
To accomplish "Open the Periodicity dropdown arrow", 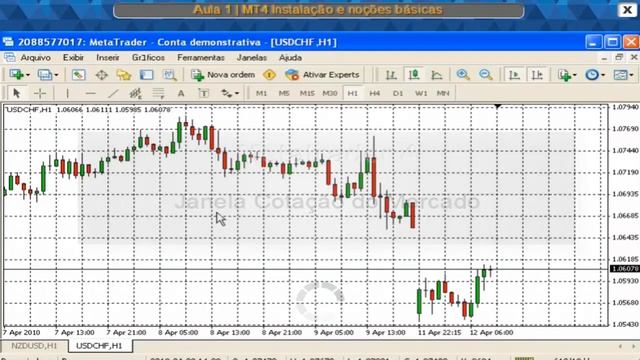I will 603,75.
